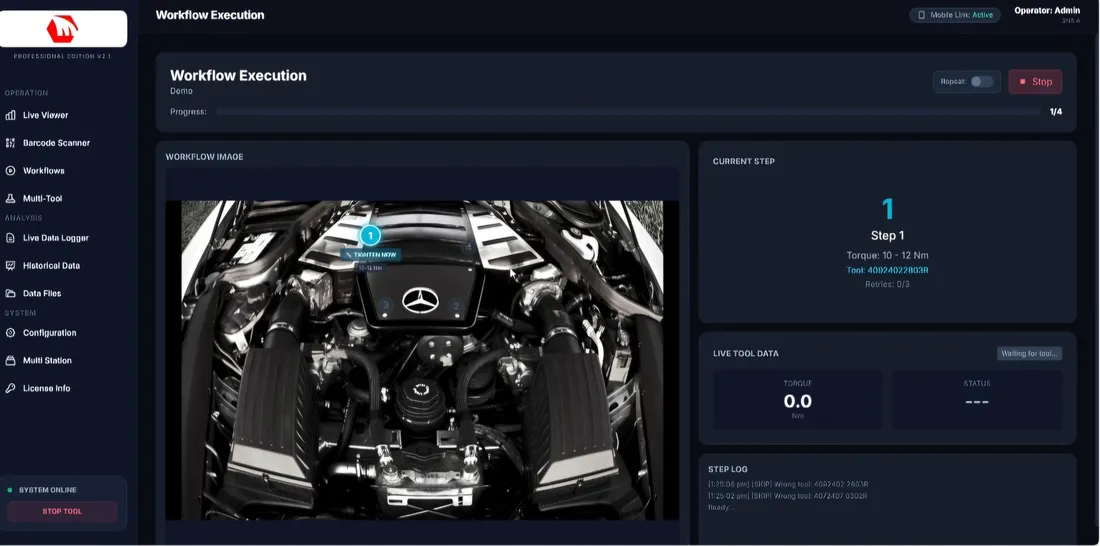1100x546 pixels.
Task: Click the Data Files folder icon
Action: click(x=10, y=293)
